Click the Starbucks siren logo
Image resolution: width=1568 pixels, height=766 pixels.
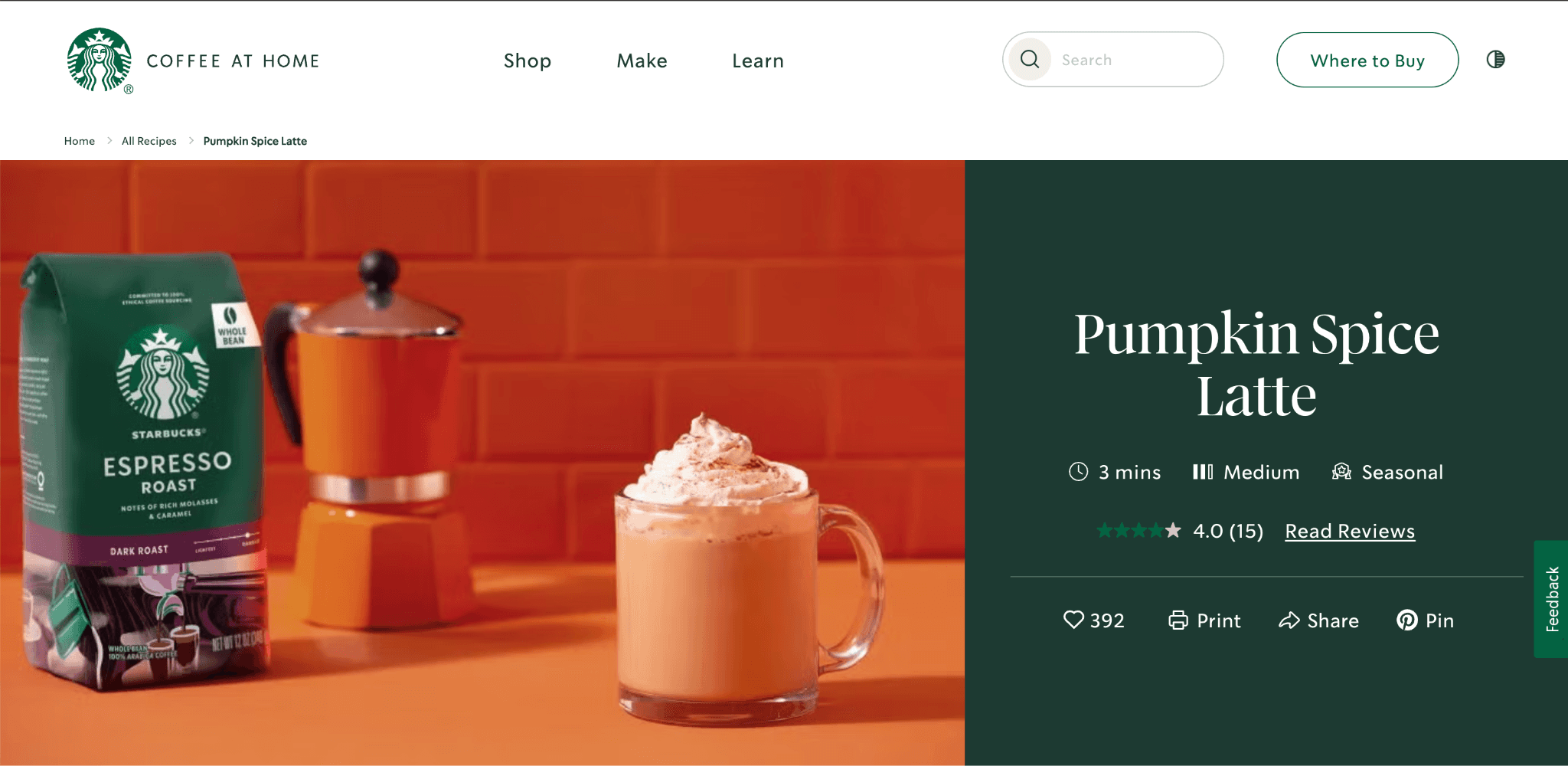pos(100,60)
